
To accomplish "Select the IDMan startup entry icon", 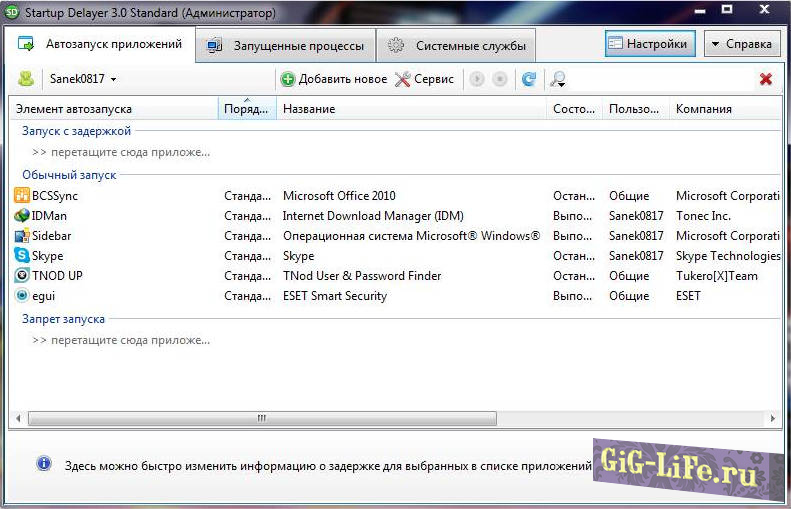I will click(22, 216).
